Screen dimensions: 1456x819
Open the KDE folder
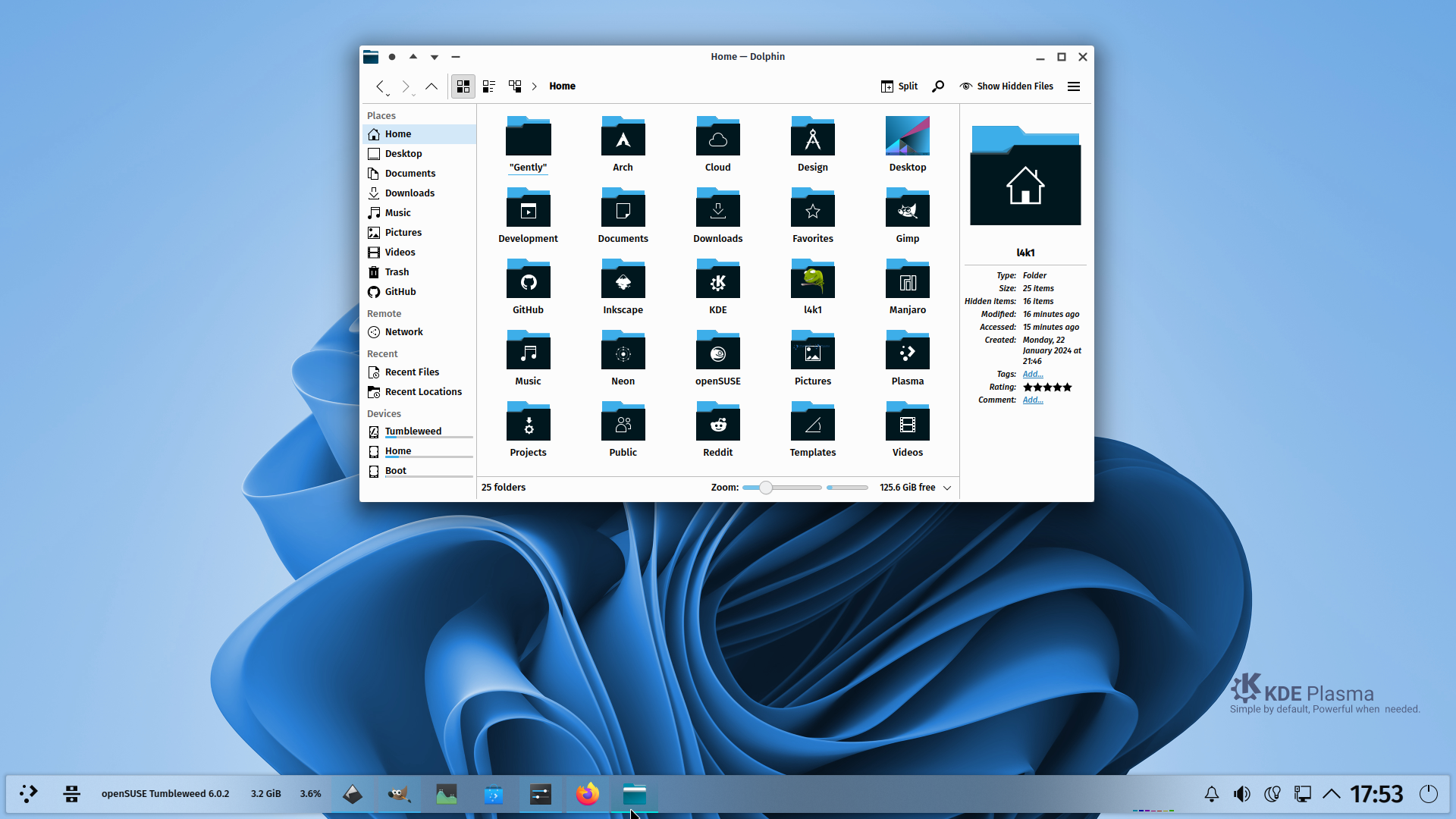[717, 287]
